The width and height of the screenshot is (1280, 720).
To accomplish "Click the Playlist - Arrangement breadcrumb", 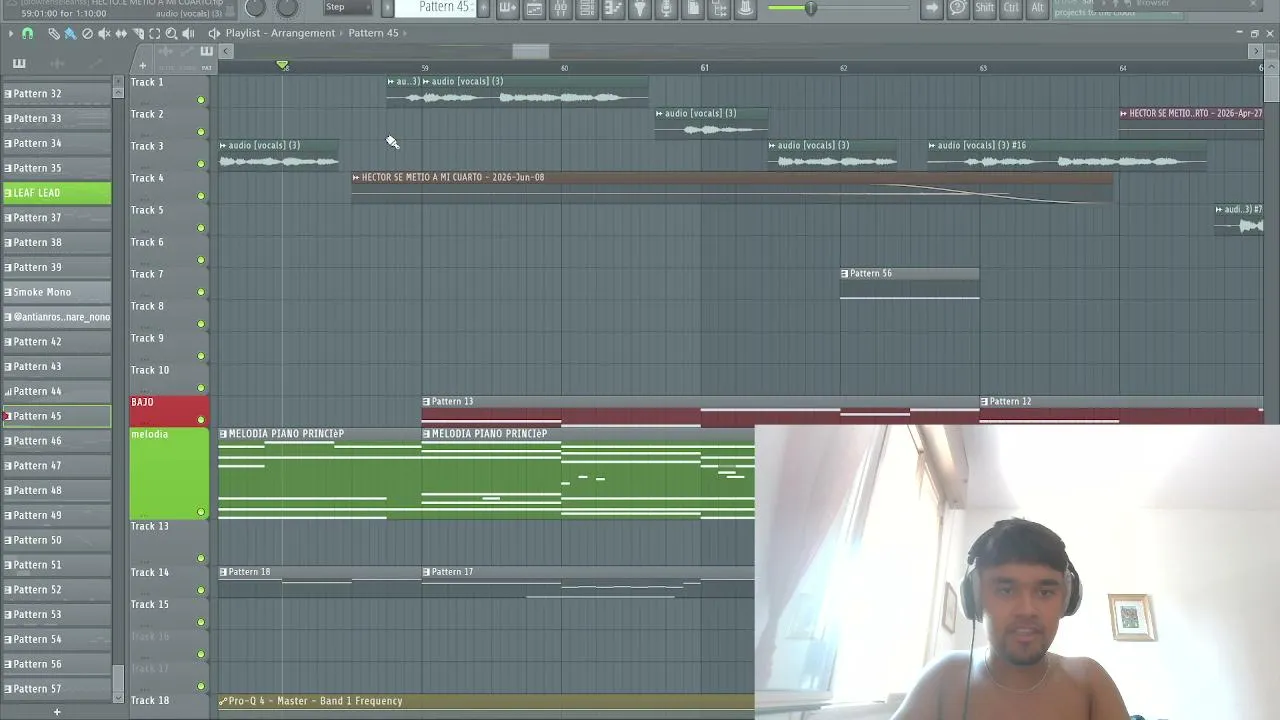I will pyautogui.click(x=280, y=33).
